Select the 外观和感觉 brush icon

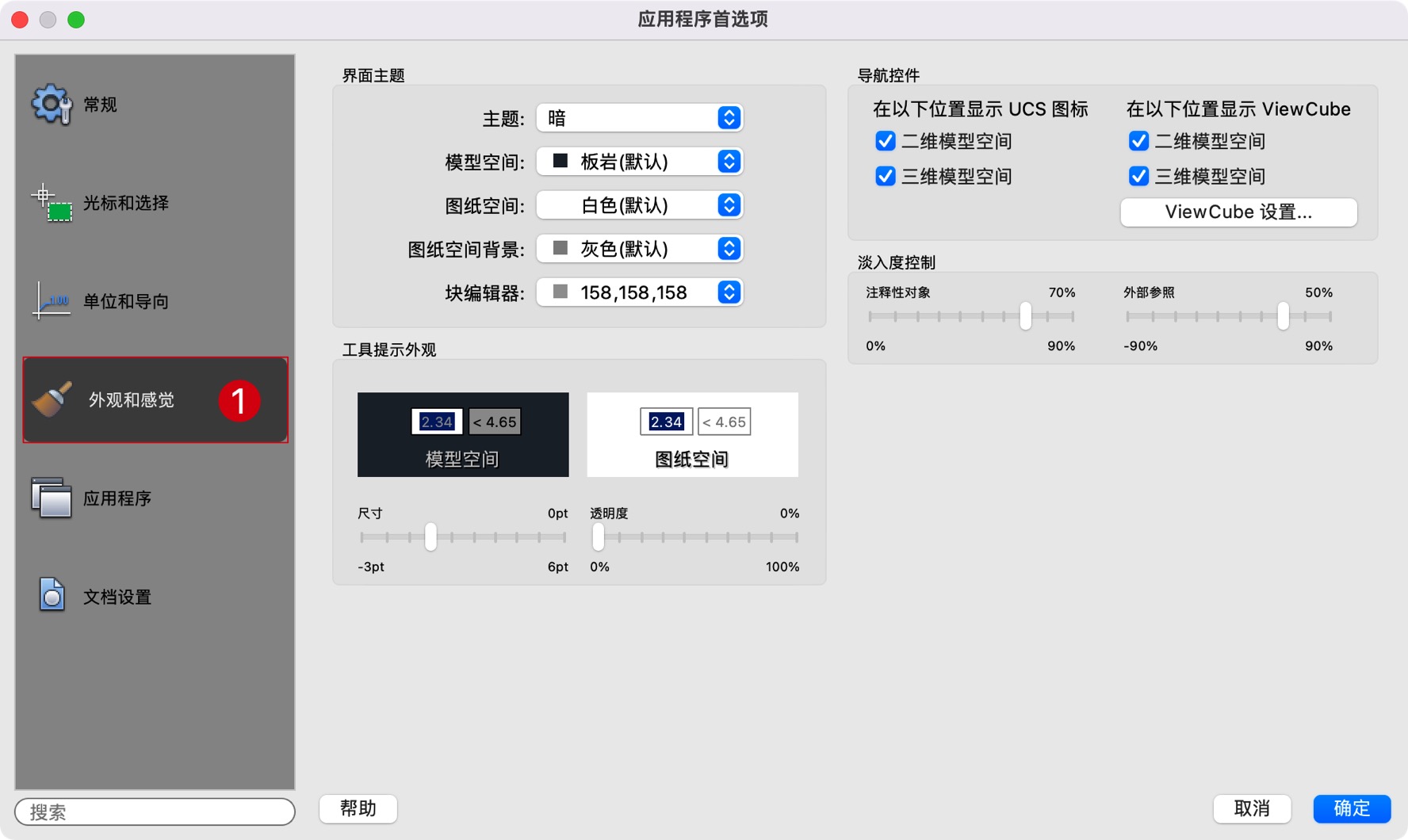(x=51, y=399)
